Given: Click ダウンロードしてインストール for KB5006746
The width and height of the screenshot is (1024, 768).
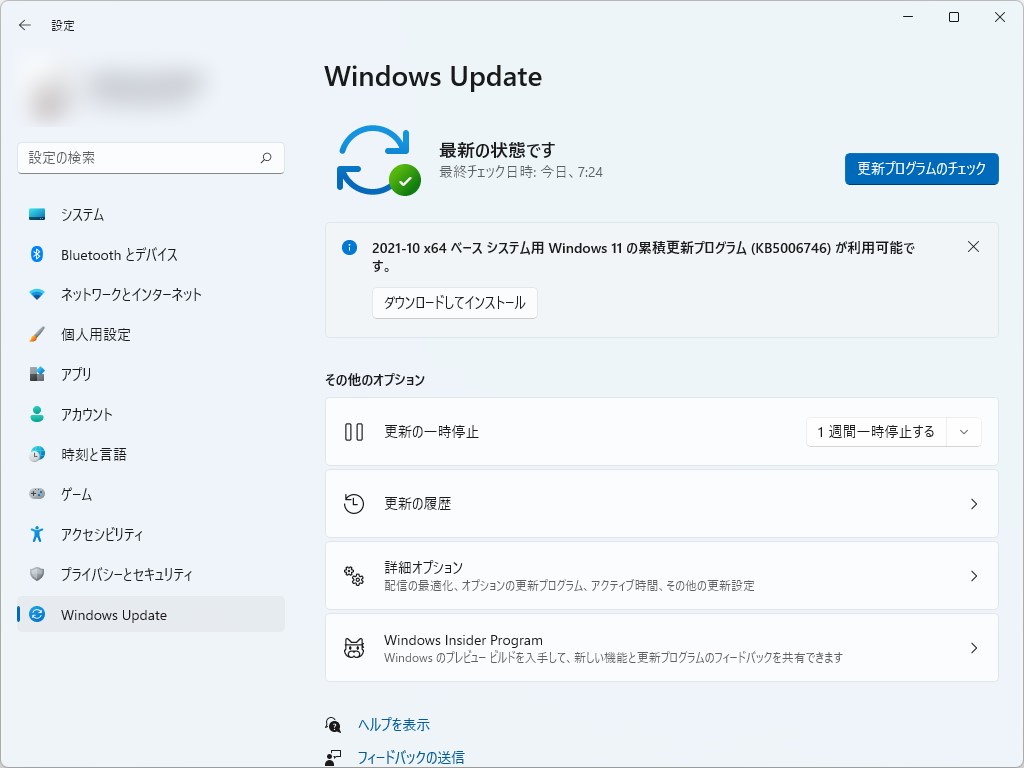Looking at the screenshot, I should click(x=455, y=303).
